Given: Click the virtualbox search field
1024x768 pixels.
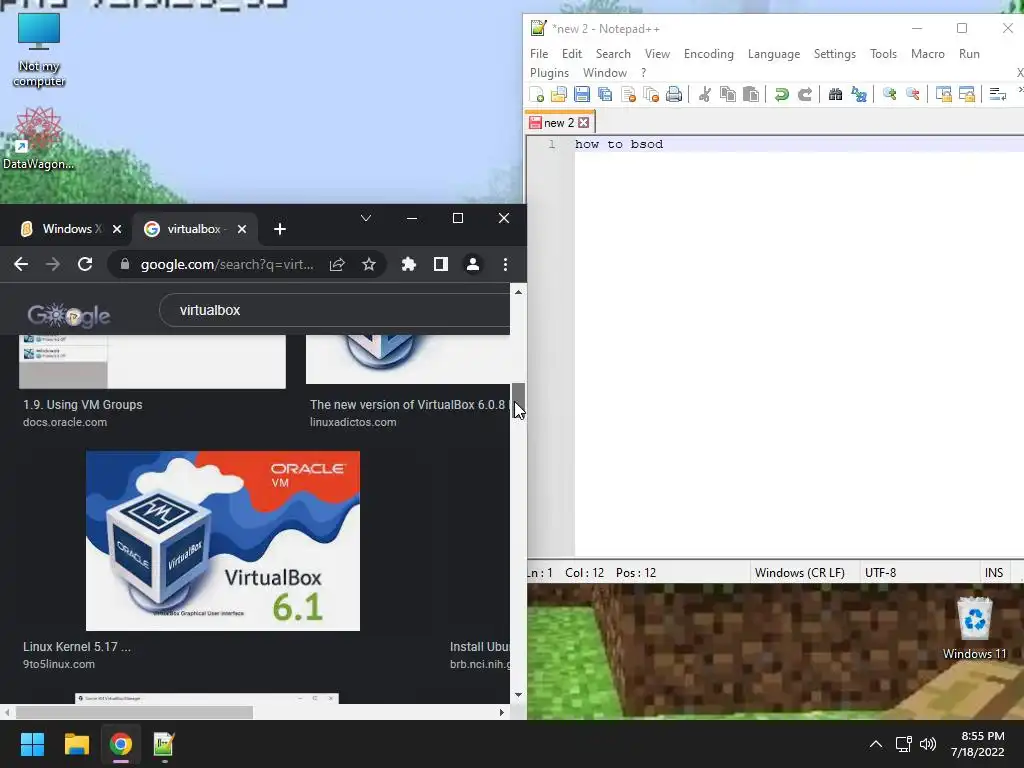Looking at the screenshot, I should pyautogui.click(x=334, y=310).
